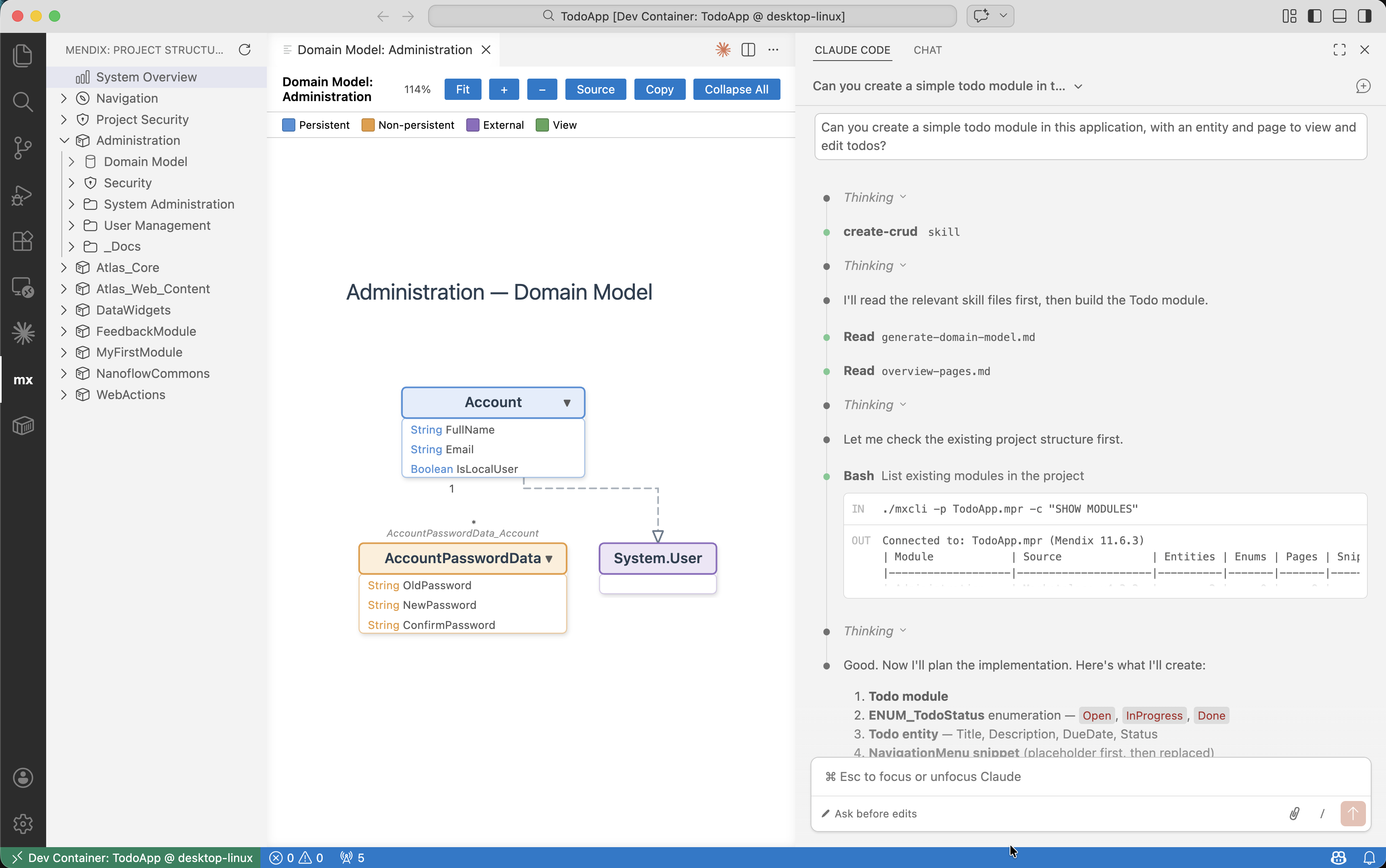The width and height of the screenshot is (1386, 868).
Task: Send the message to Claude
Action: point(1353,813)
